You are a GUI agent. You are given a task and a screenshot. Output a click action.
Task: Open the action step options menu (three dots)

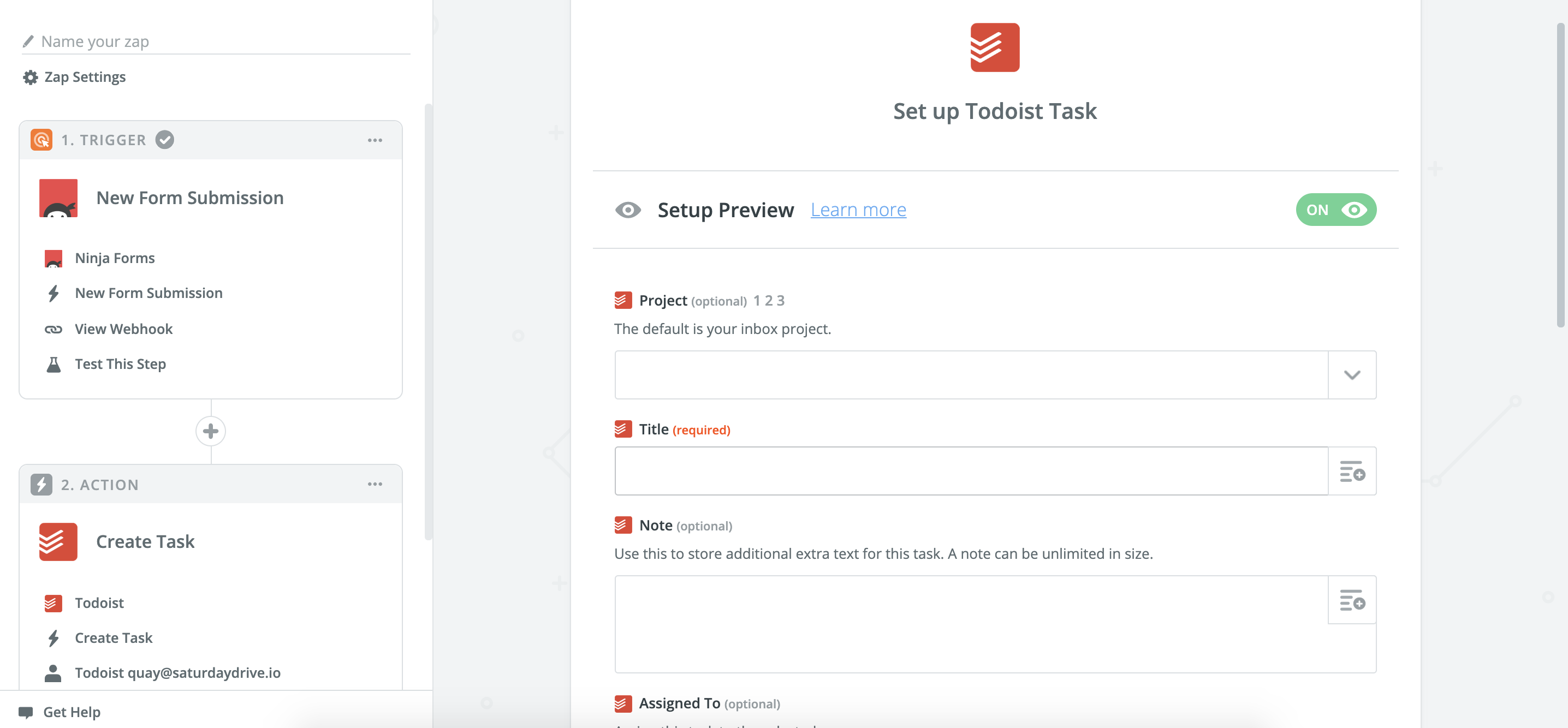pyautogui.click(x=376, y=484)
